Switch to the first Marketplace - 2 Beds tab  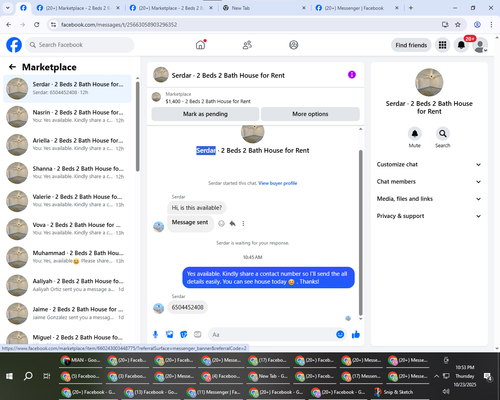click(x=79, y=8)
